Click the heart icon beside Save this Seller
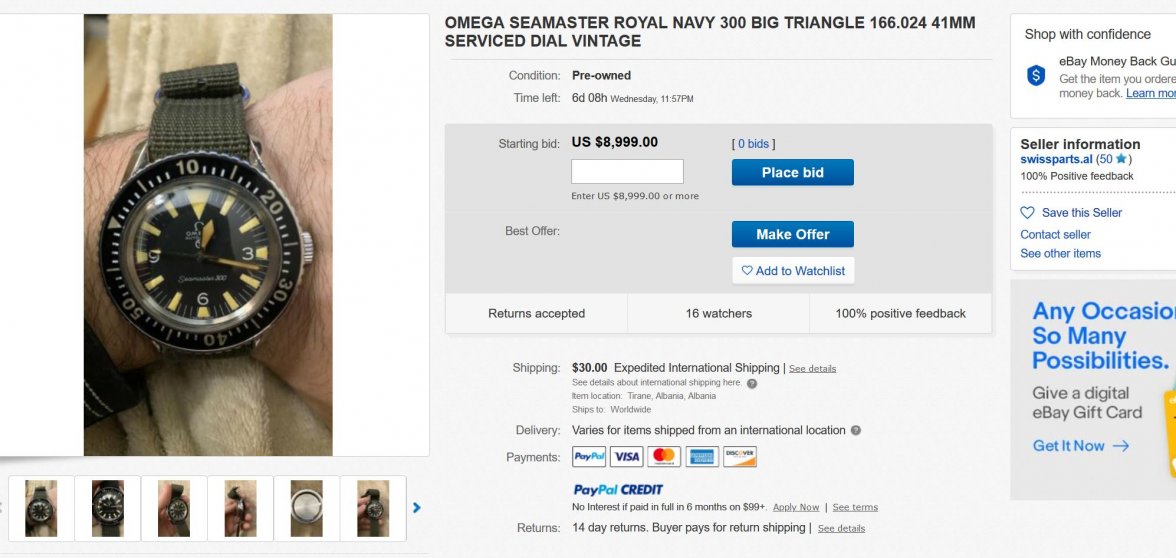Viewport: 1176px width, 558px height. 1027,213
